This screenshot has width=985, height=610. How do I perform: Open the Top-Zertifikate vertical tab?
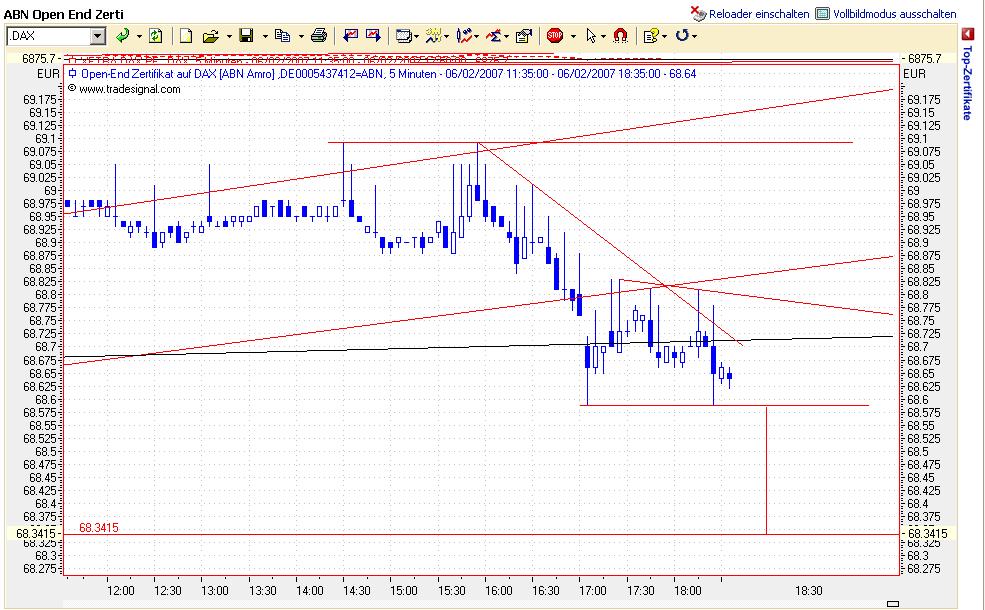tap(967, 82)
